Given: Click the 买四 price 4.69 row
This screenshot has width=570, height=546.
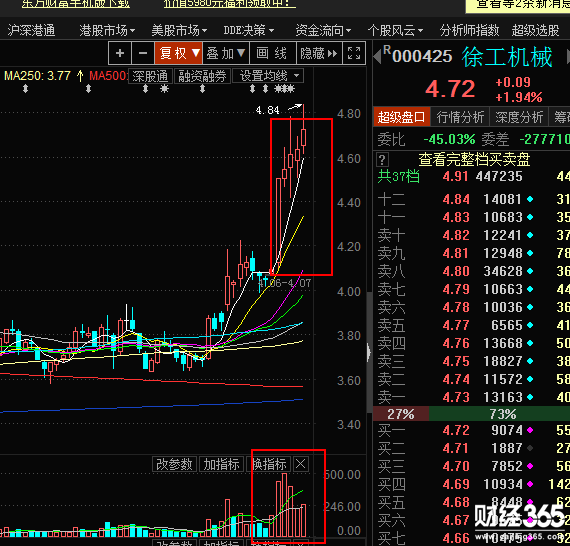Looking at the screenshot, I should click(x=471, y=484).
